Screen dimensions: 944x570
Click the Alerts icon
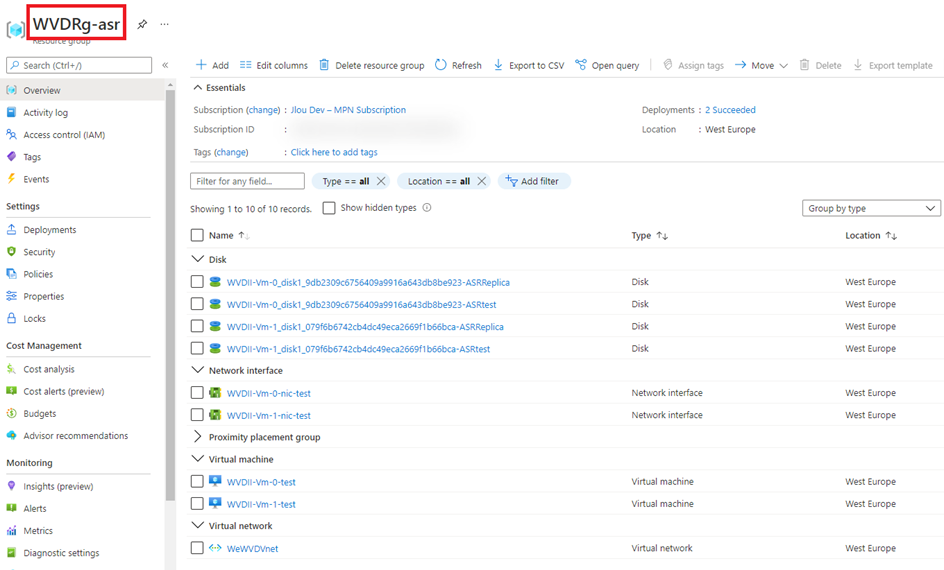tap(11, 508)
